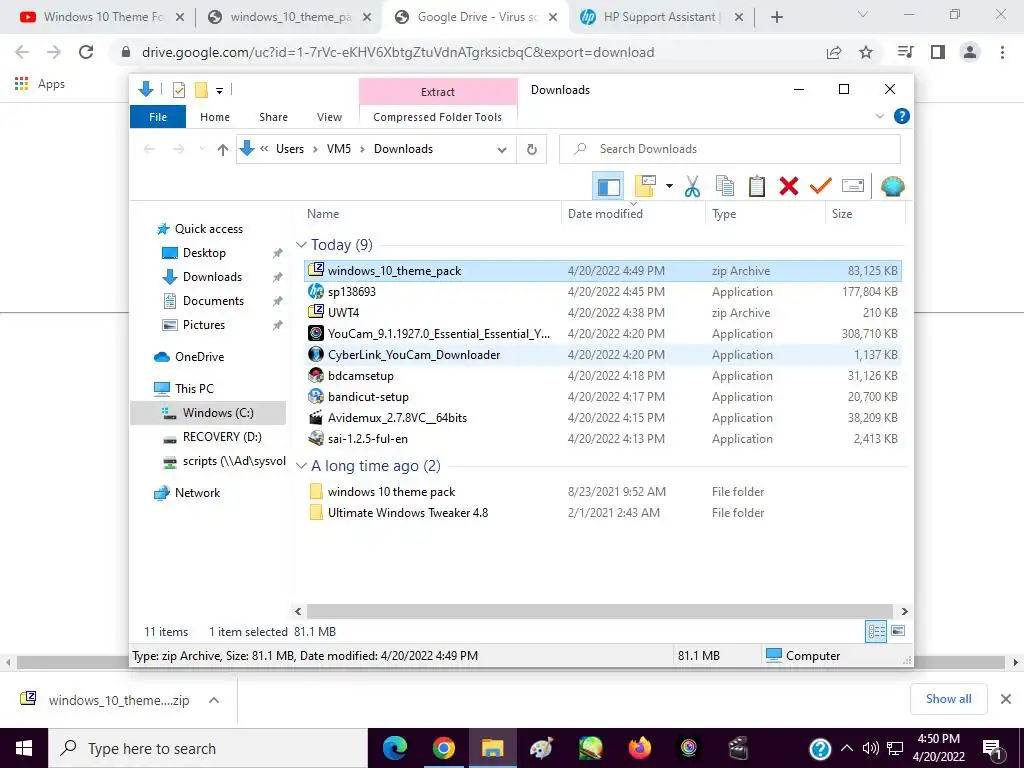Expand the Explorer ribbon chevron
The width and height of the screenshot is (1024, 768).
tap(879, 116)
